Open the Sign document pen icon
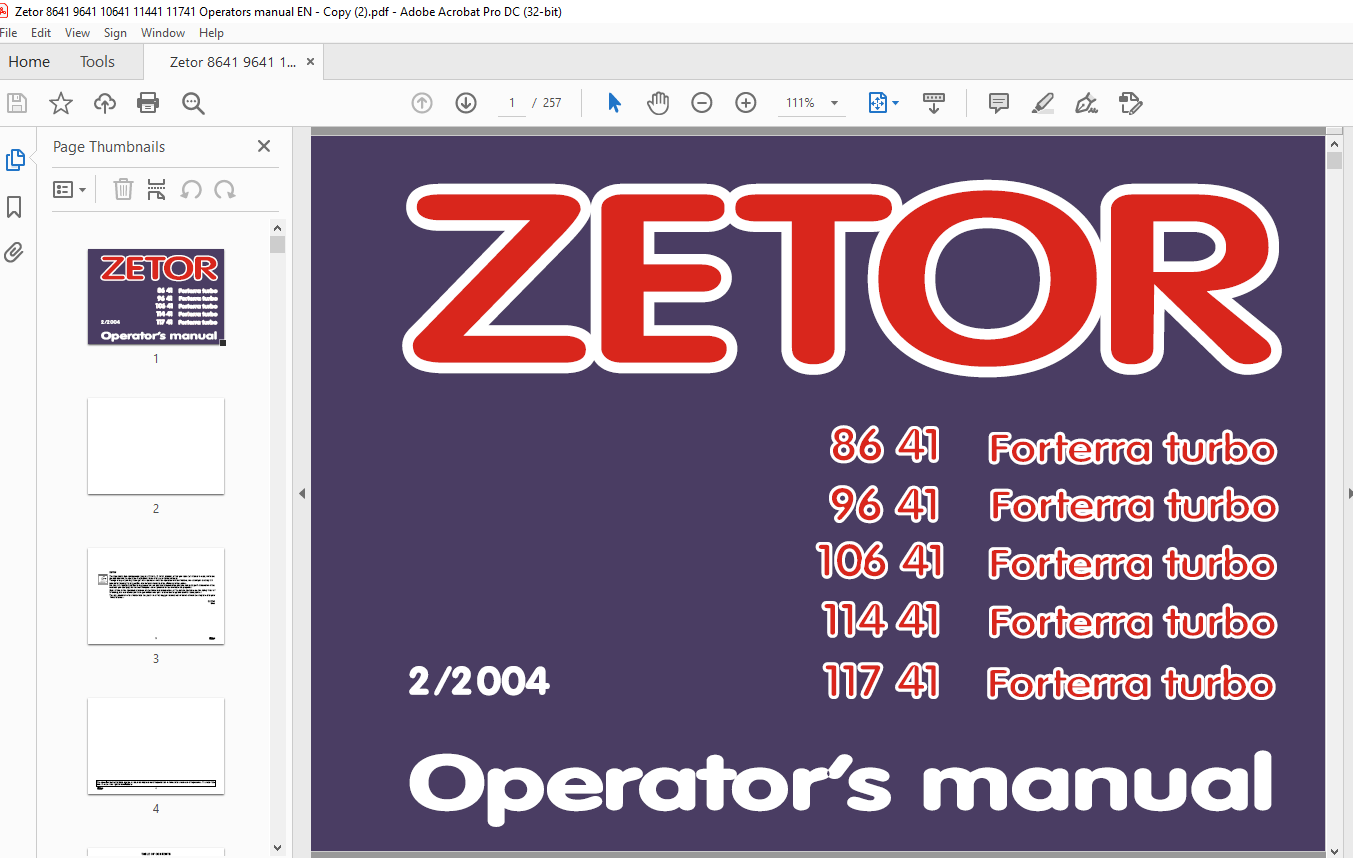Viewport: 1353px width, 858px height. tap(1086, 103)
